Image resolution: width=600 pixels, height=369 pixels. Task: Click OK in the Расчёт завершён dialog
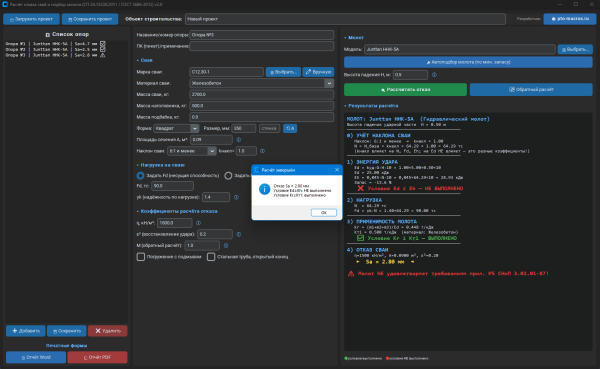coord(324,212)
